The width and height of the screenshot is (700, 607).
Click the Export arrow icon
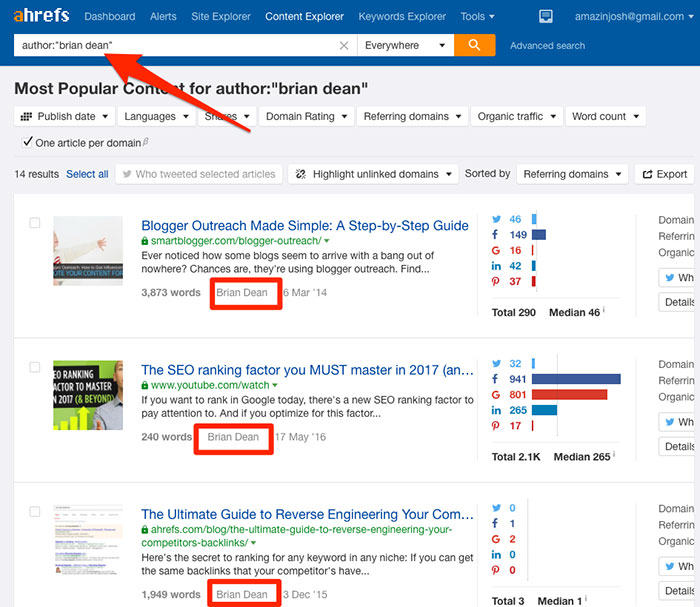click(x=647, y=174)
